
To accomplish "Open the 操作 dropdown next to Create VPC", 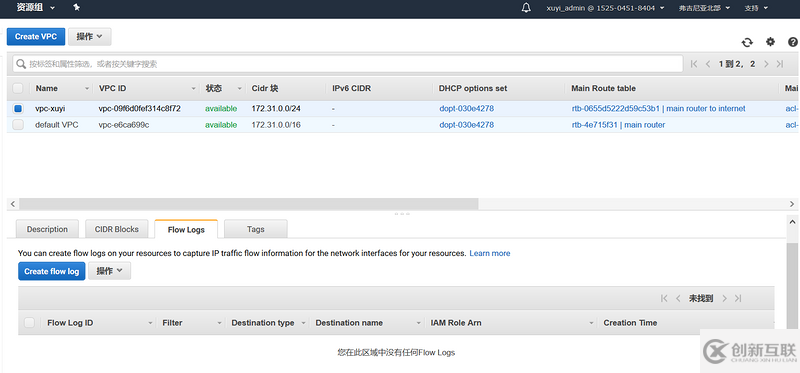I will pos(90,37).
